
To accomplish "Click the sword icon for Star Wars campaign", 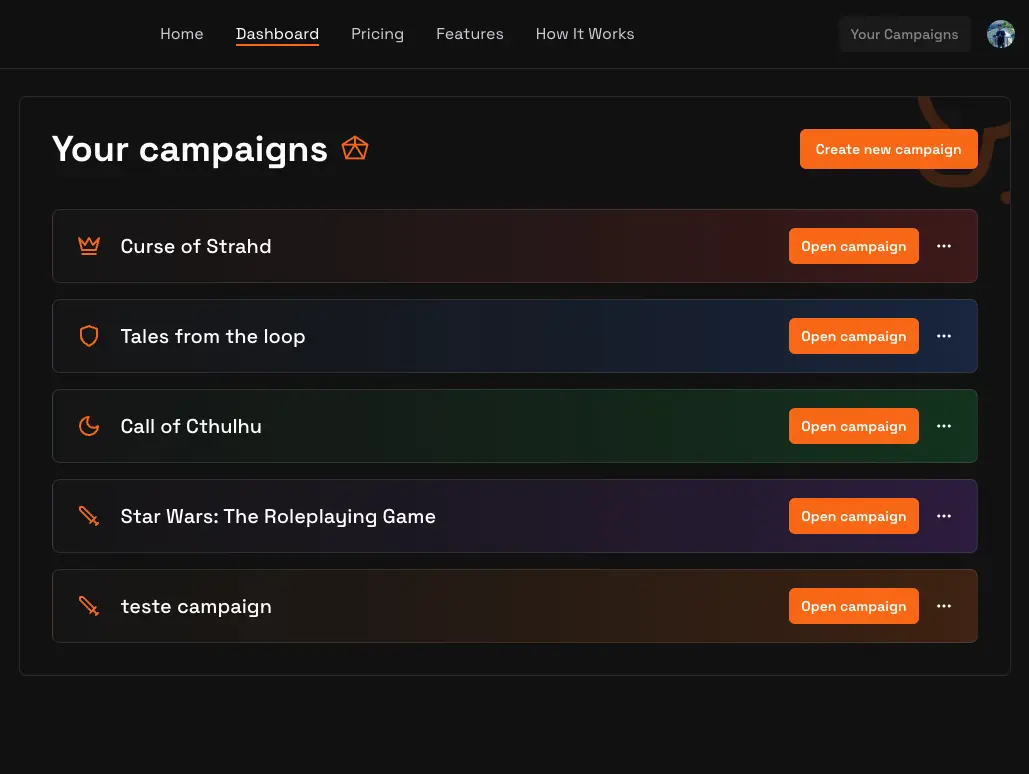I will point(89,516).
